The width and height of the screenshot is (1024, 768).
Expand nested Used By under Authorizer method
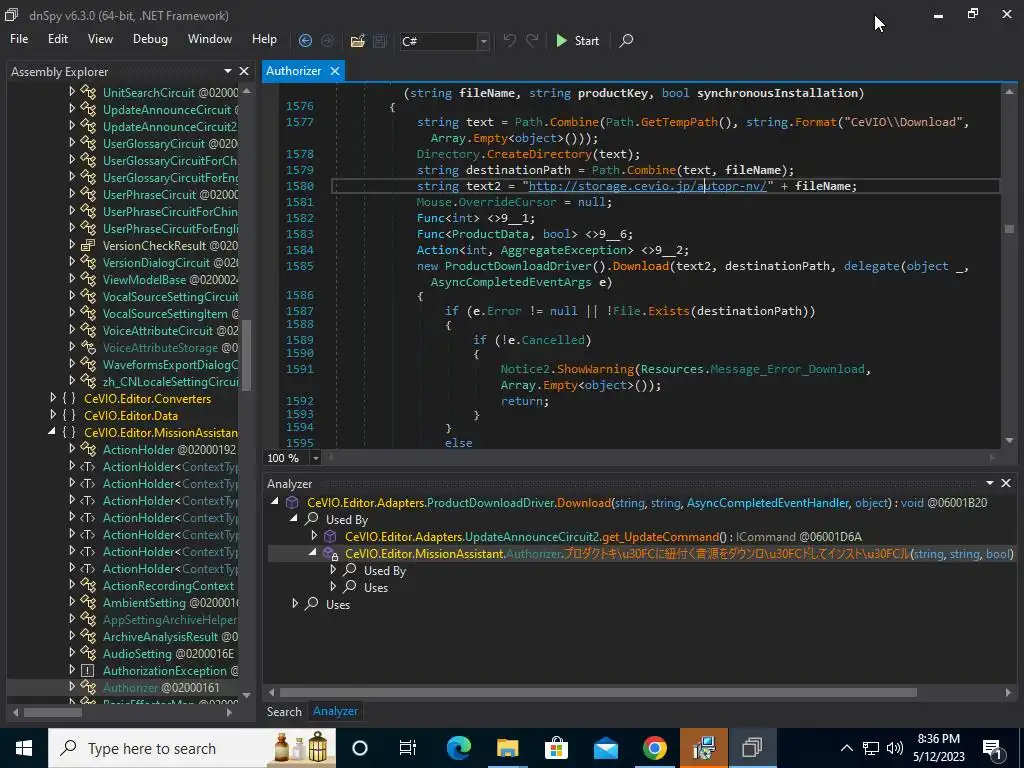[333, 569]
